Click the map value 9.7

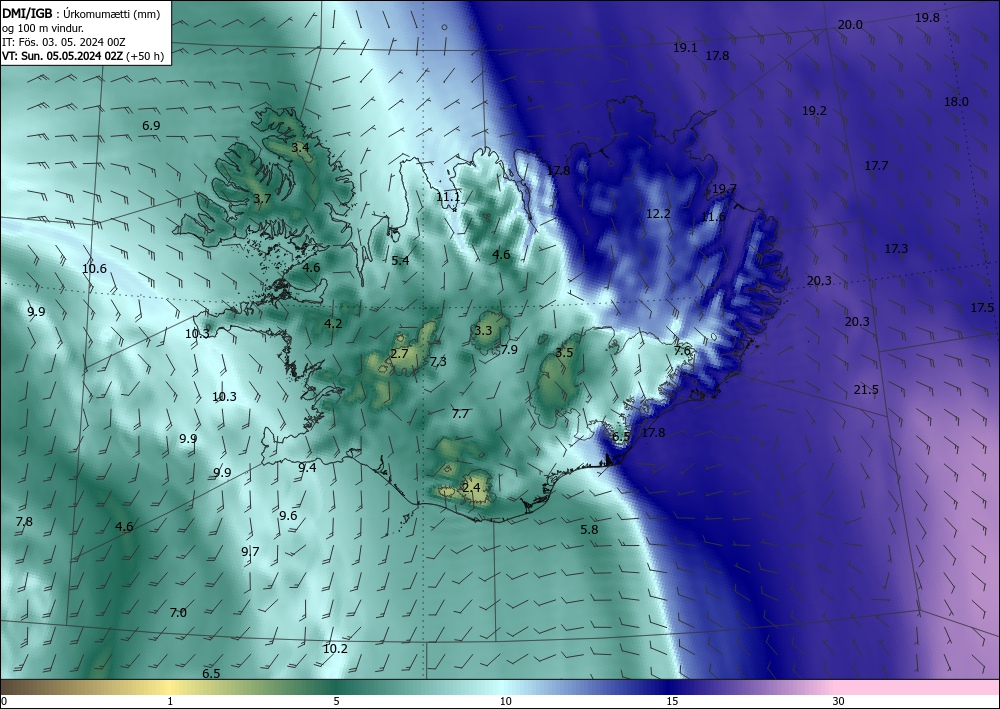[x=250, y=552]
